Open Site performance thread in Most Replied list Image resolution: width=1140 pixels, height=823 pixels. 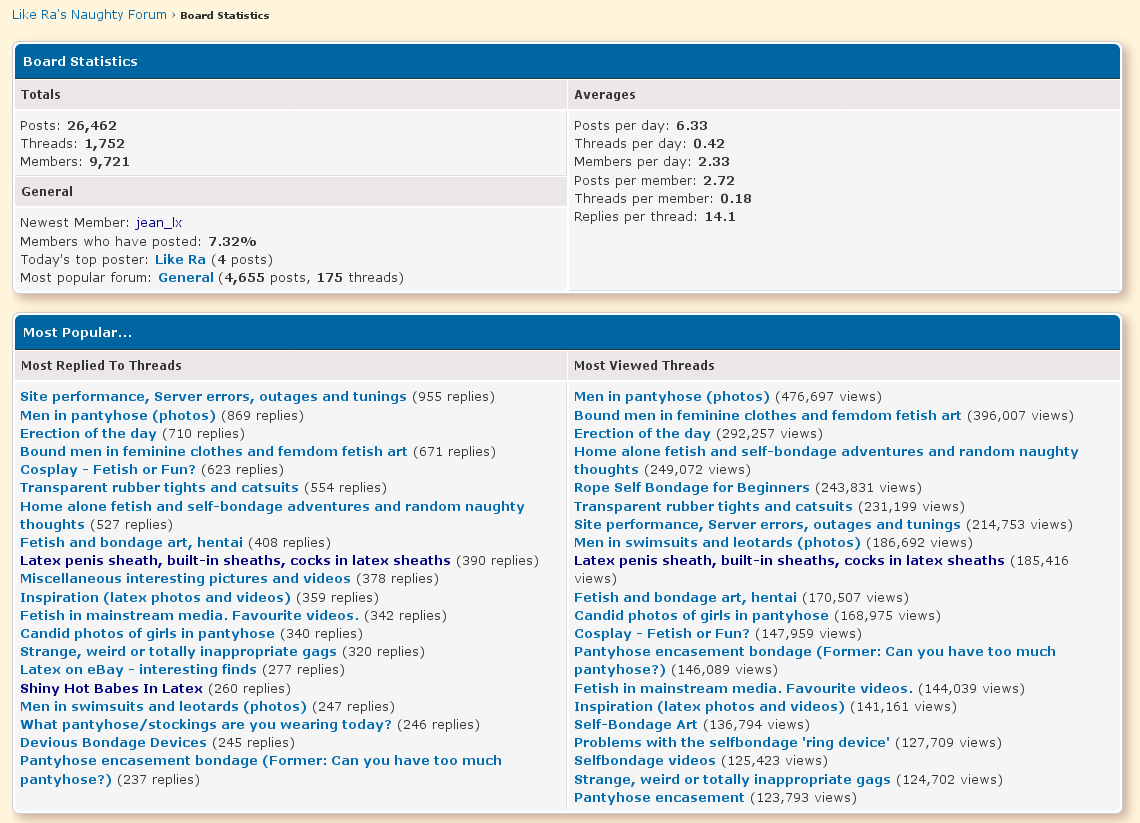213,396
